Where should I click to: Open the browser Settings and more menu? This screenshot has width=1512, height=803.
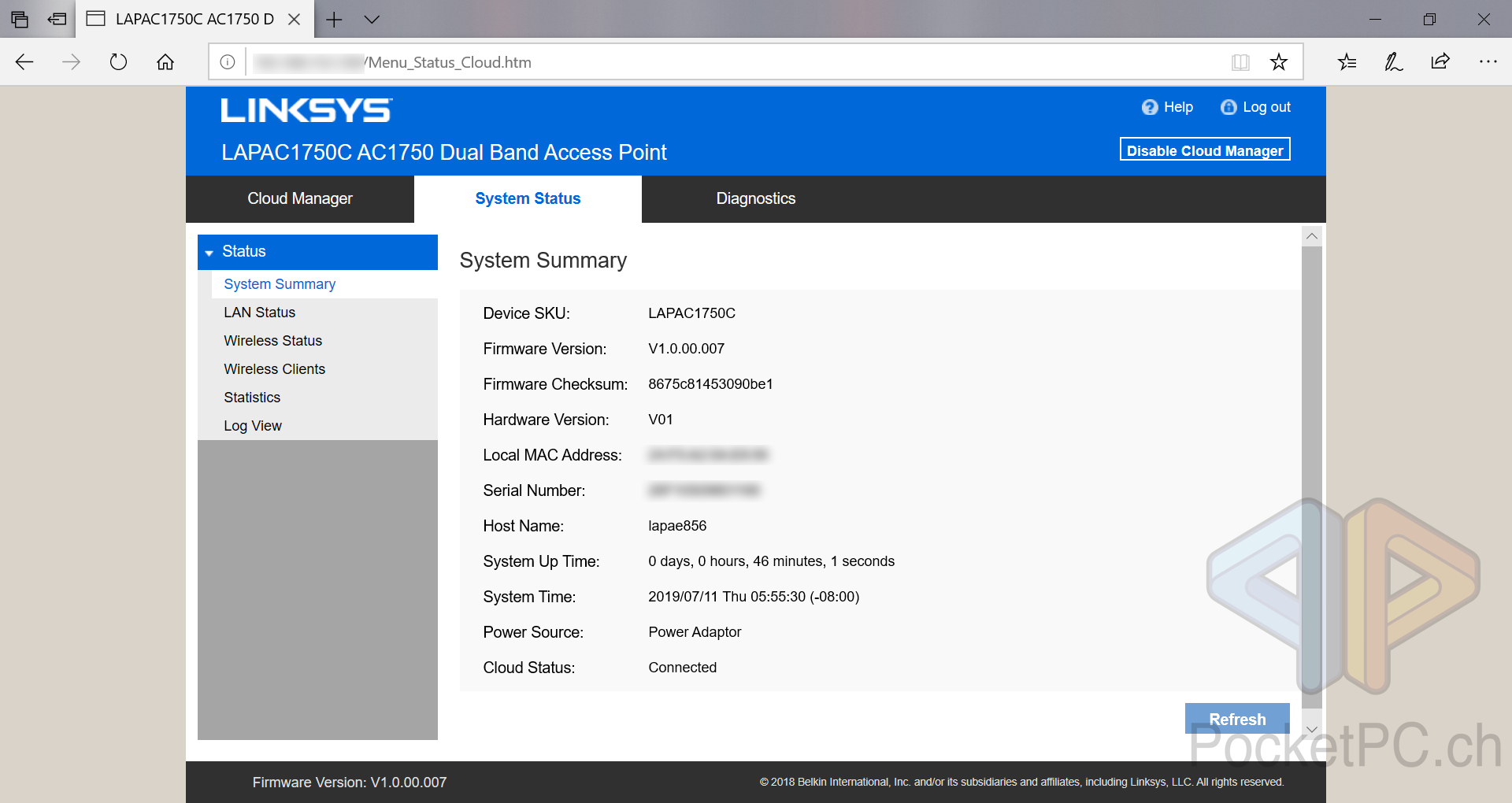point(1488,62)
